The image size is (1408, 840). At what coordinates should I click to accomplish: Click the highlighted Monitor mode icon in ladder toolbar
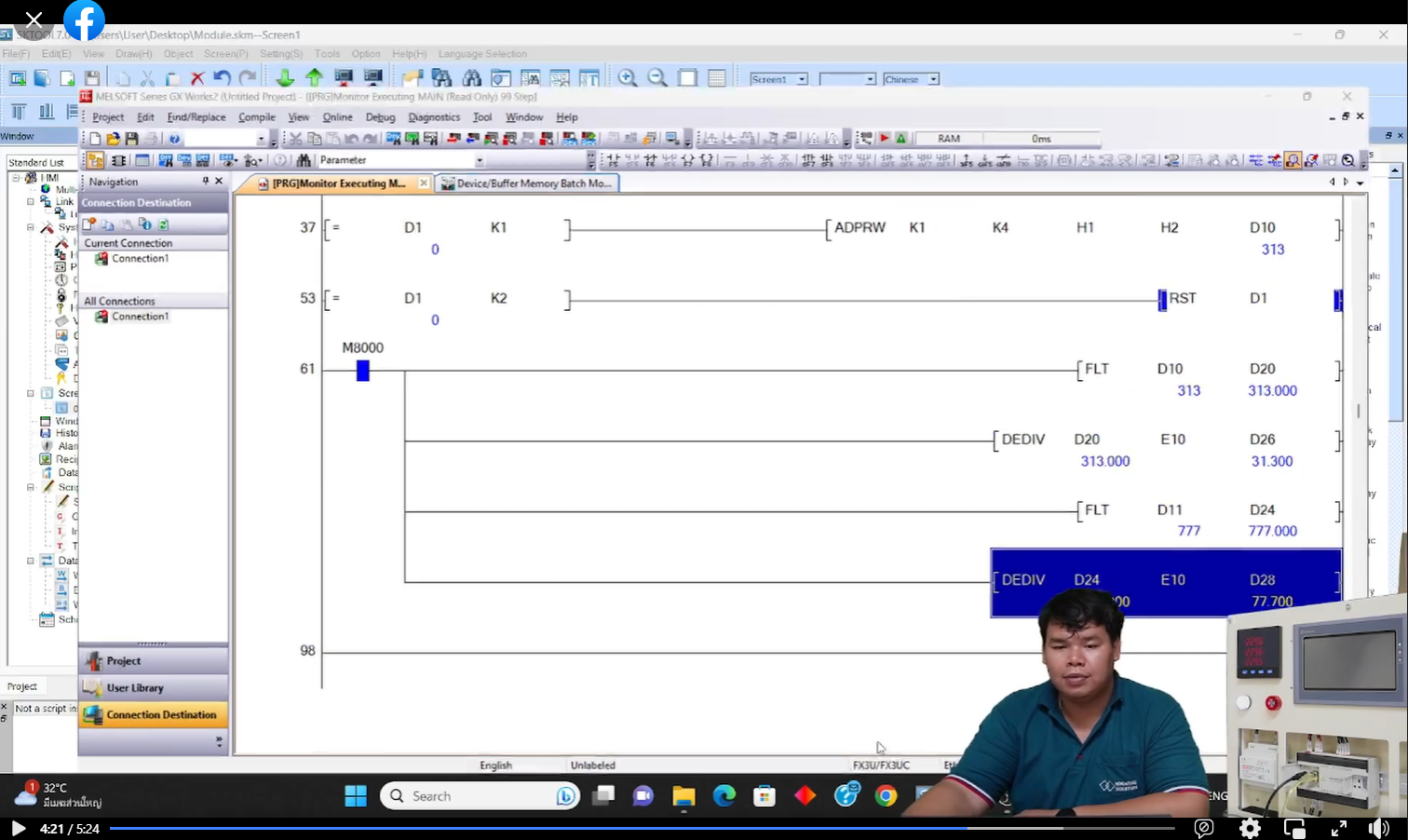coord(1293,160)
